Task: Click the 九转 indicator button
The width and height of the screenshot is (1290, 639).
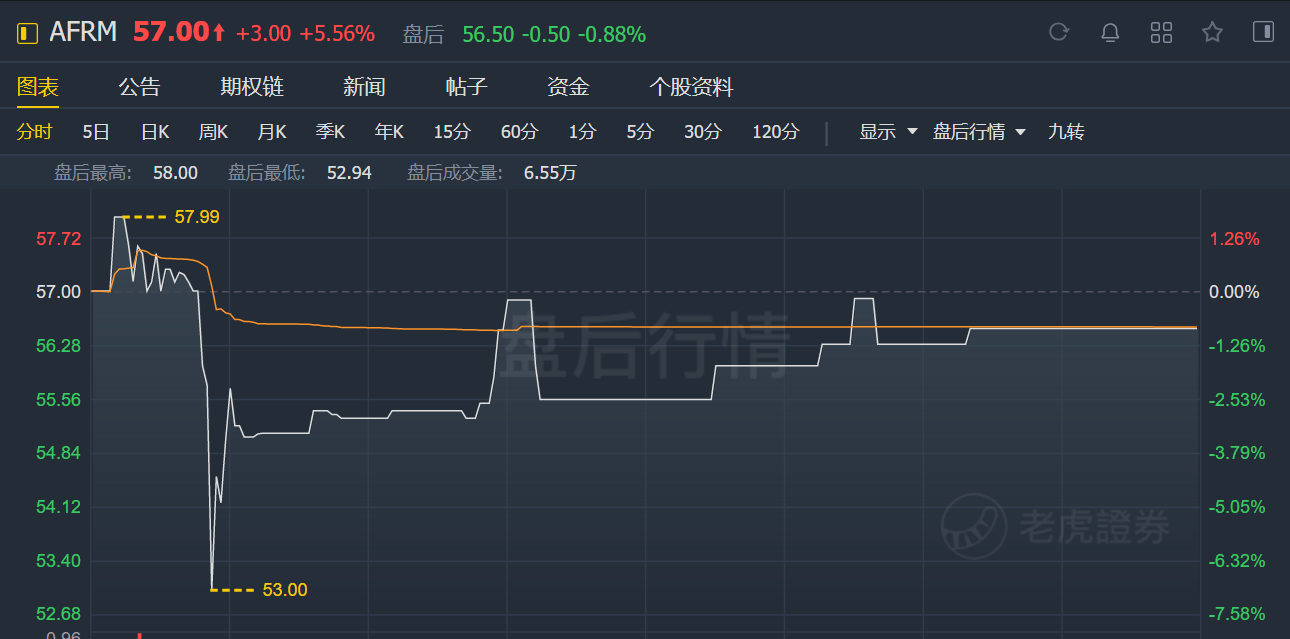Action: click(x=1066, y=132)
